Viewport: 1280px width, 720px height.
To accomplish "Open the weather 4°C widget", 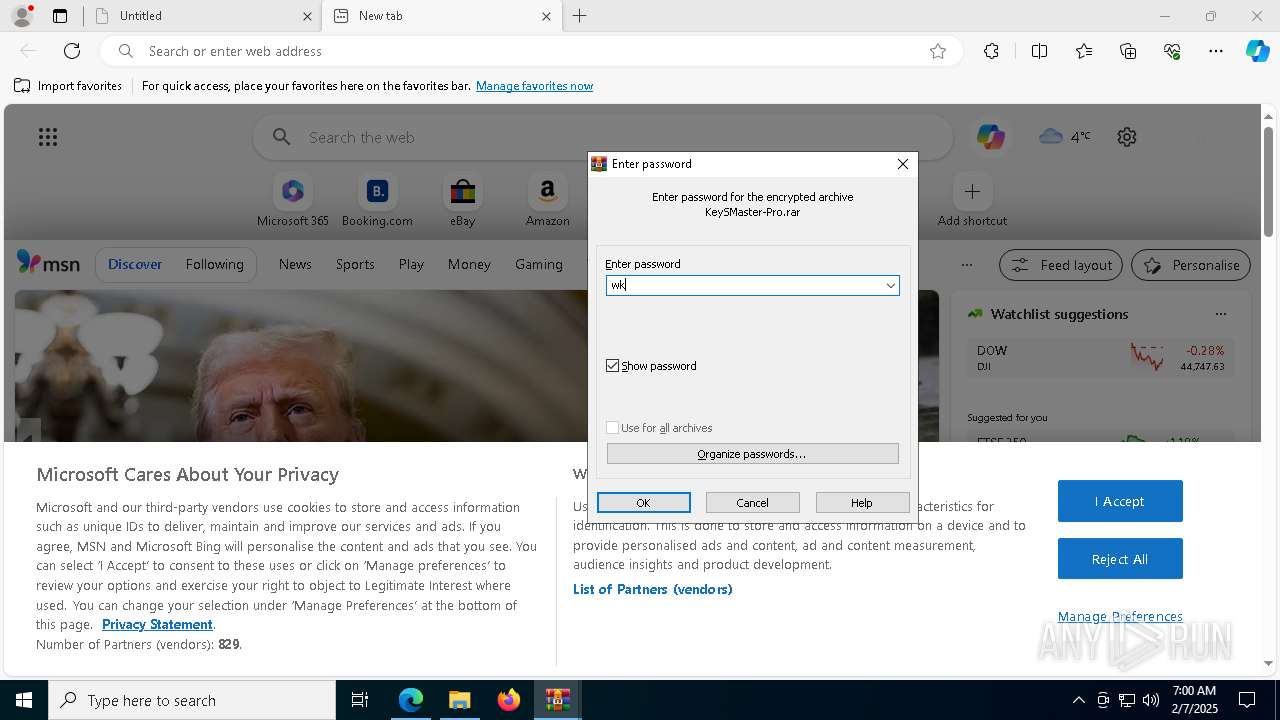I will pyautogui.click(x=1065, y=137).
